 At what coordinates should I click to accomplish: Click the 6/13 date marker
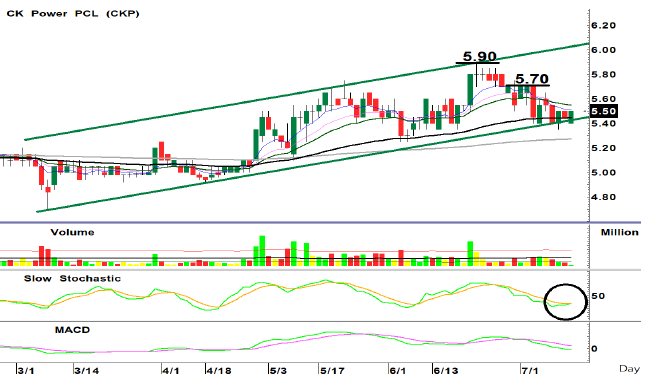446,371
